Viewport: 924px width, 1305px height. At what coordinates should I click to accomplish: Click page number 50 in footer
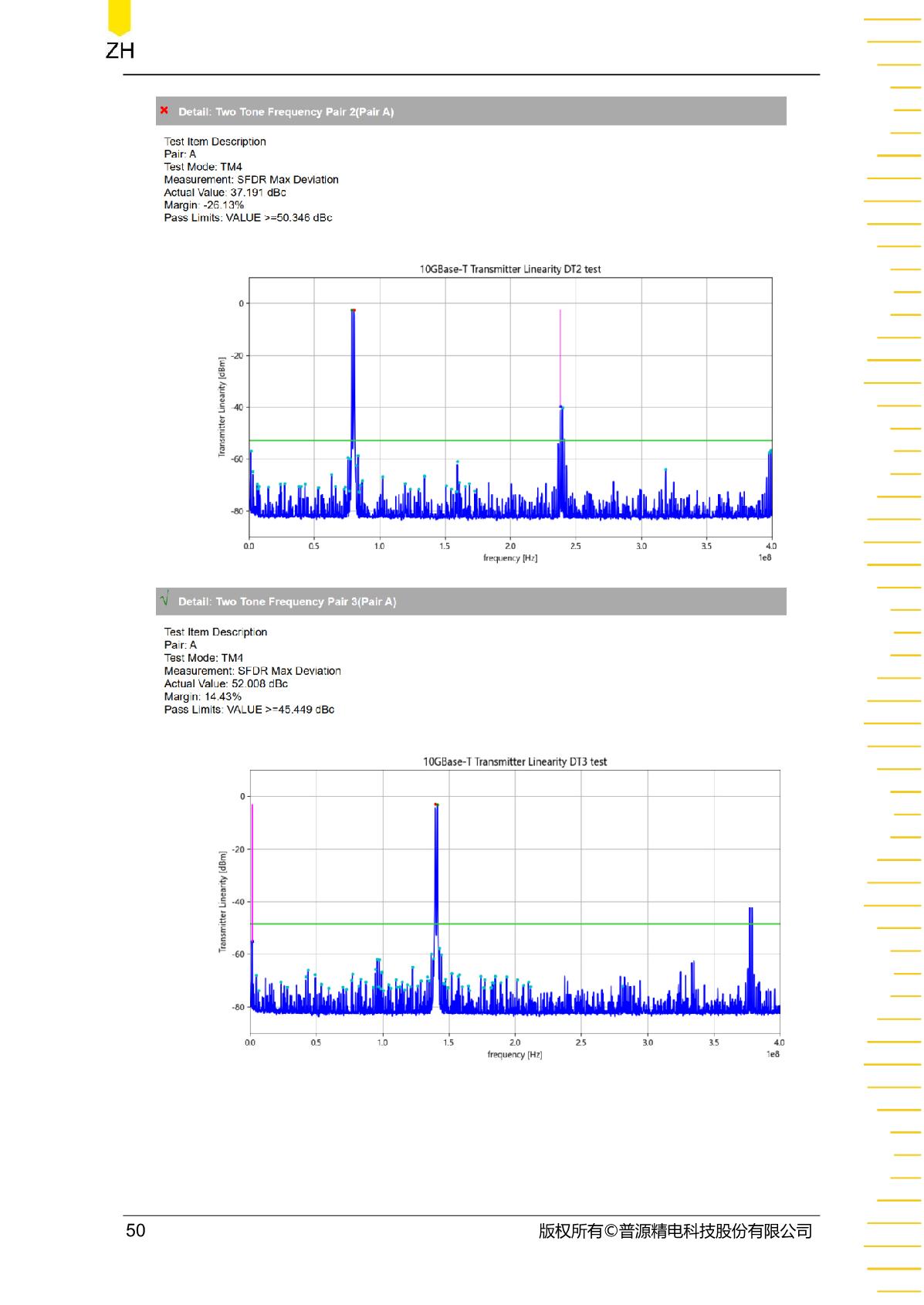point(136,1230)
